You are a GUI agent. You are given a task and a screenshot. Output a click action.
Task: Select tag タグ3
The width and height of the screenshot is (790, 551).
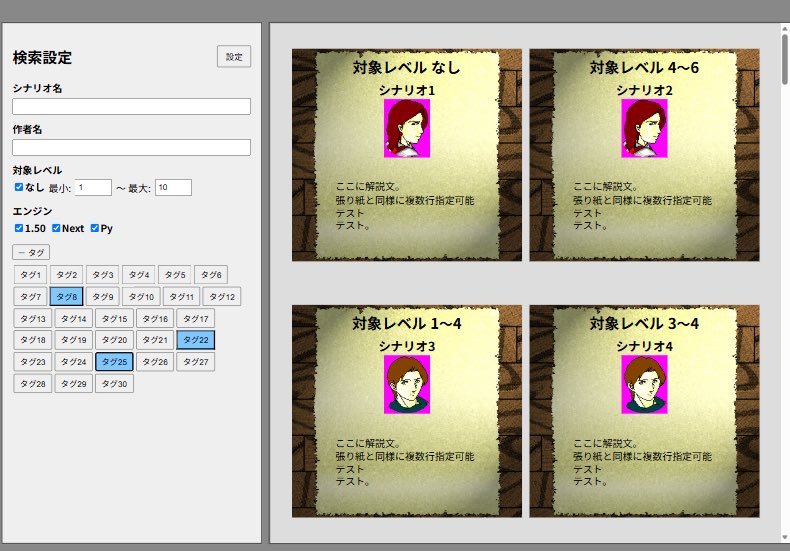coord(103,275)
